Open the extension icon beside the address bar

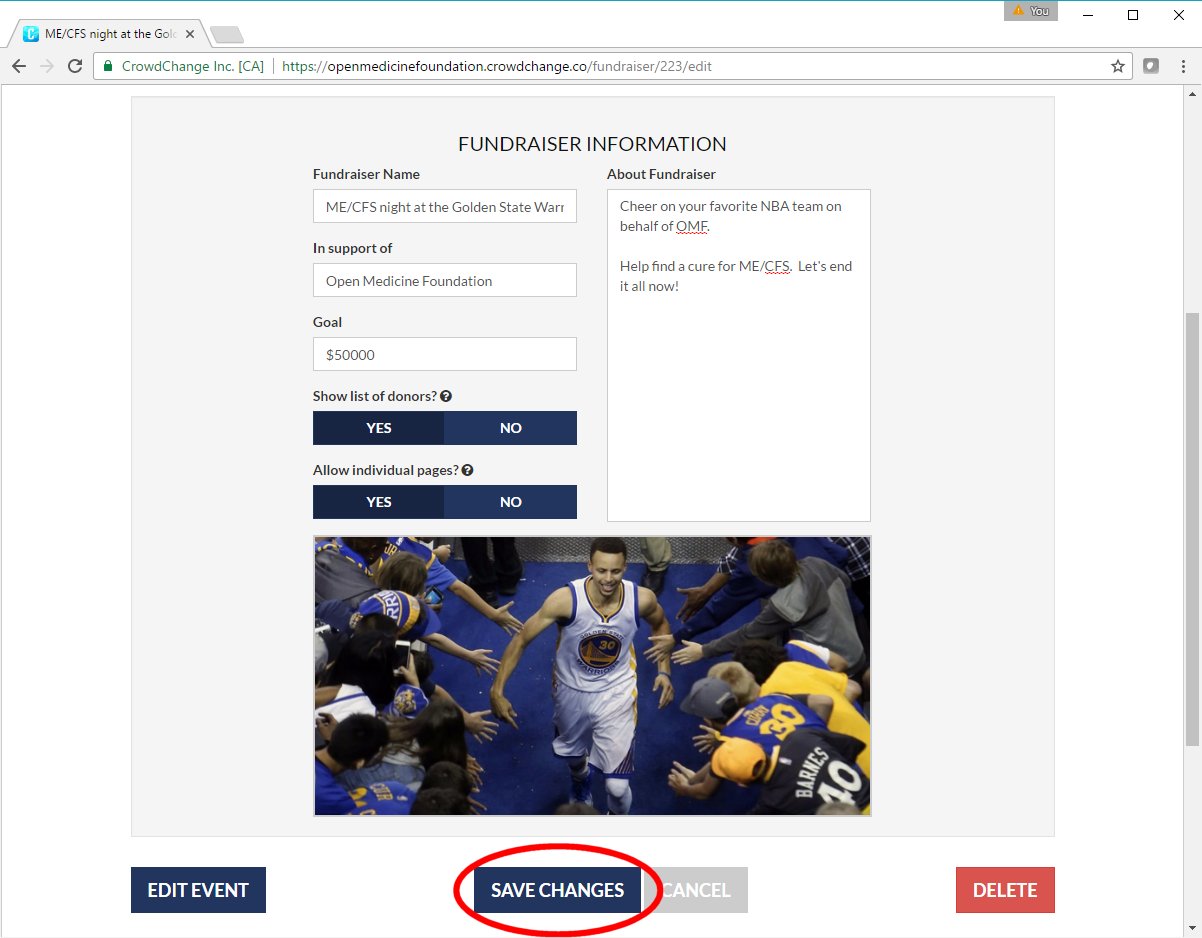(x=1151, y=66)
